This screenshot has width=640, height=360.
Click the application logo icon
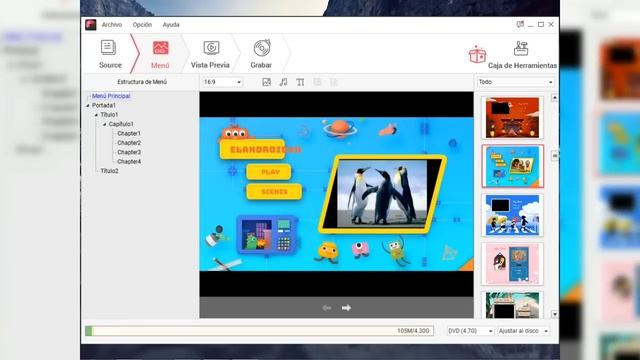tap(91, 25)
